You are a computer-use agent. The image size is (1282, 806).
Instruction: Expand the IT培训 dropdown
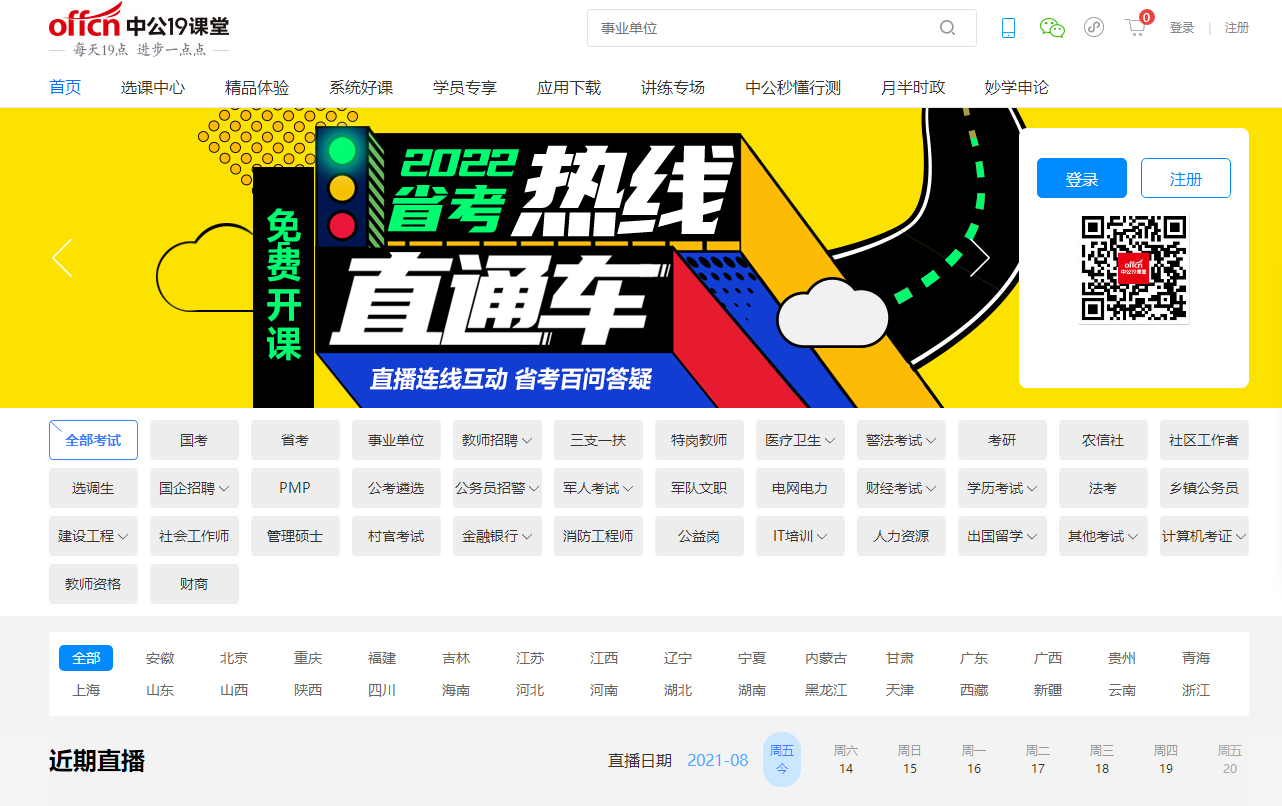click(800, 536)
